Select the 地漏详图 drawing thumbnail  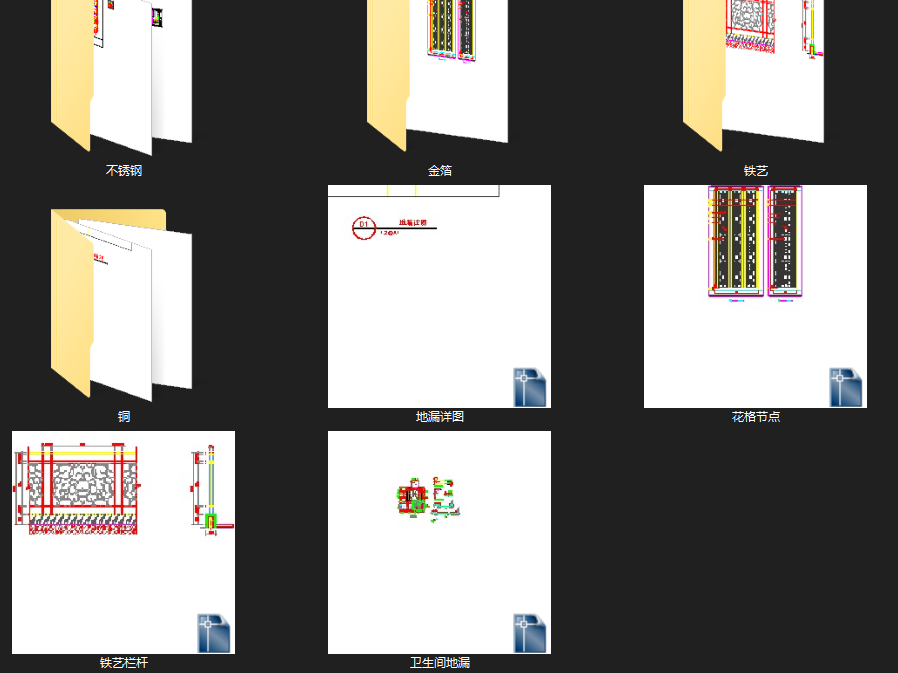click(439, 296)
